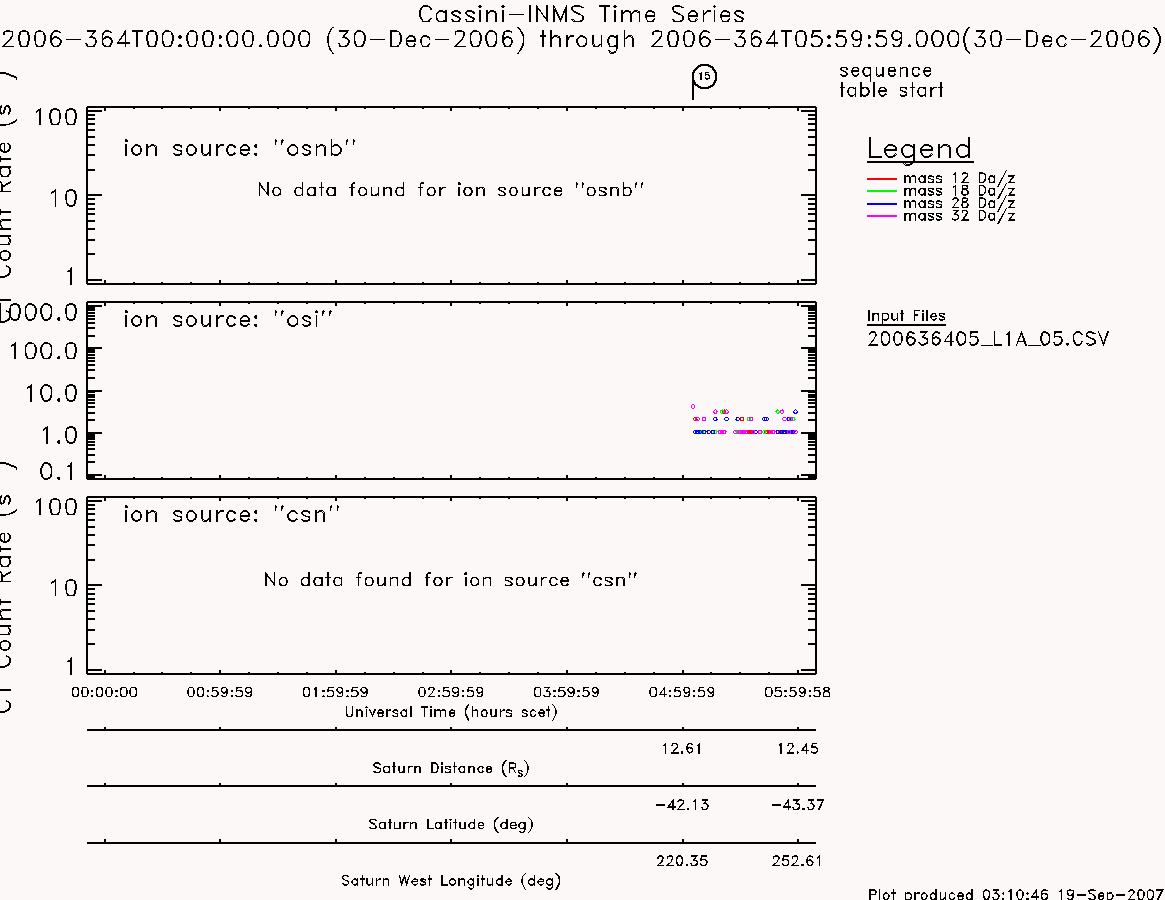The image size is (1165, 900).
Task: Click the Saturn Latitude value -43.37
Action: (x=797, y=805)
